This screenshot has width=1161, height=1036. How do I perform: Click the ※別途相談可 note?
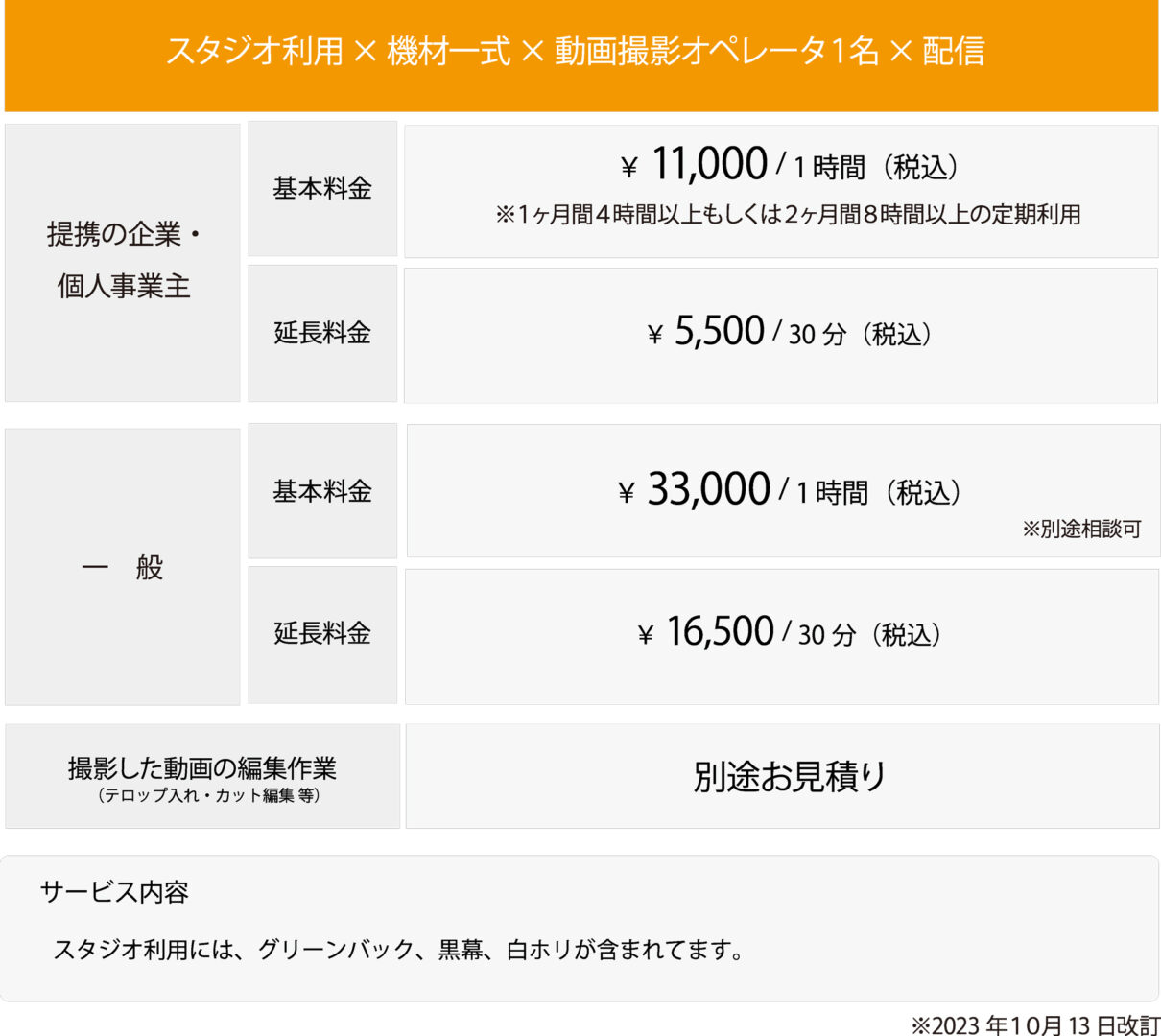[1081, 529]
